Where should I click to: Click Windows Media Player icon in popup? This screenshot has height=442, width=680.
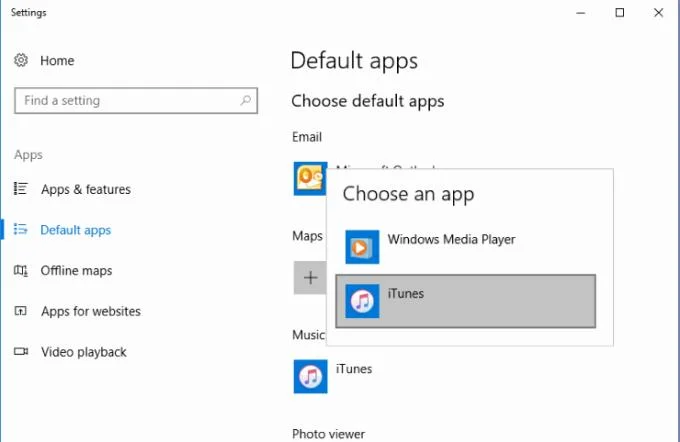click(x=362, y=247)
